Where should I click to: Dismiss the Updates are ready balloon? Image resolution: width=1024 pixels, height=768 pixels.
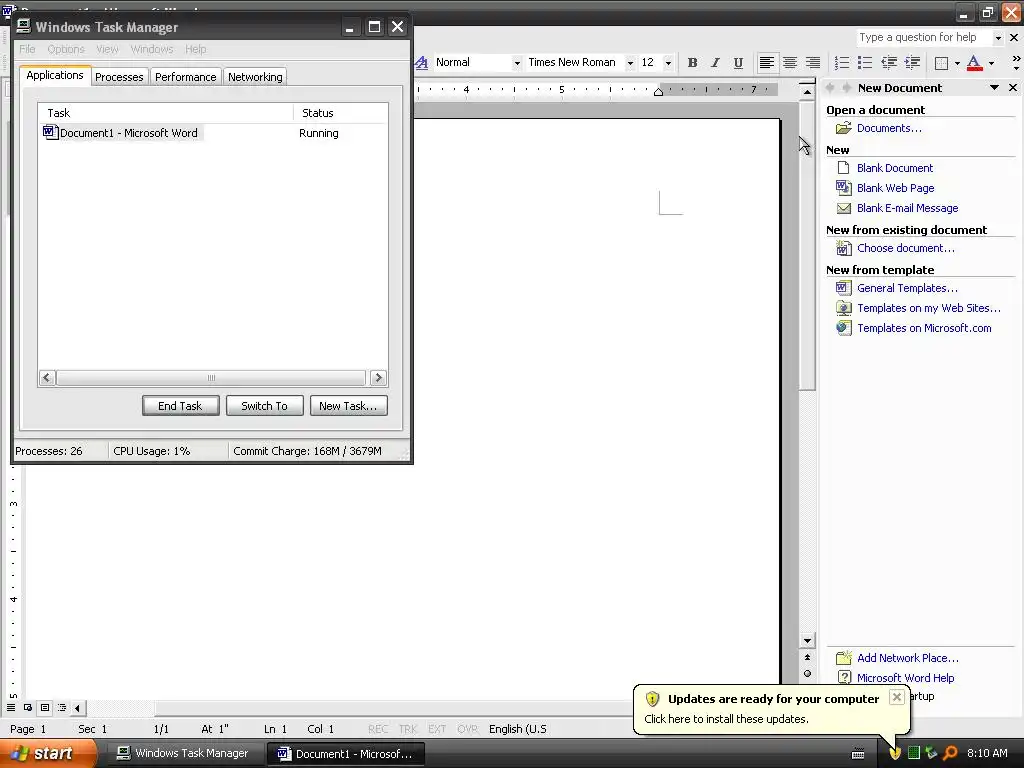click(x=897, y=697)
